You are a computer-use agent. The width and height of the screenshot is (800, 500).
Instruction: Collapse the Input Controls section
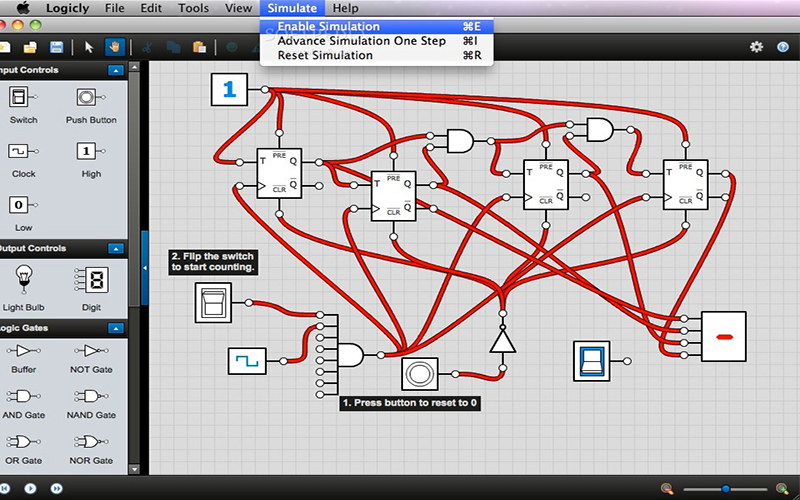[116, 70]
